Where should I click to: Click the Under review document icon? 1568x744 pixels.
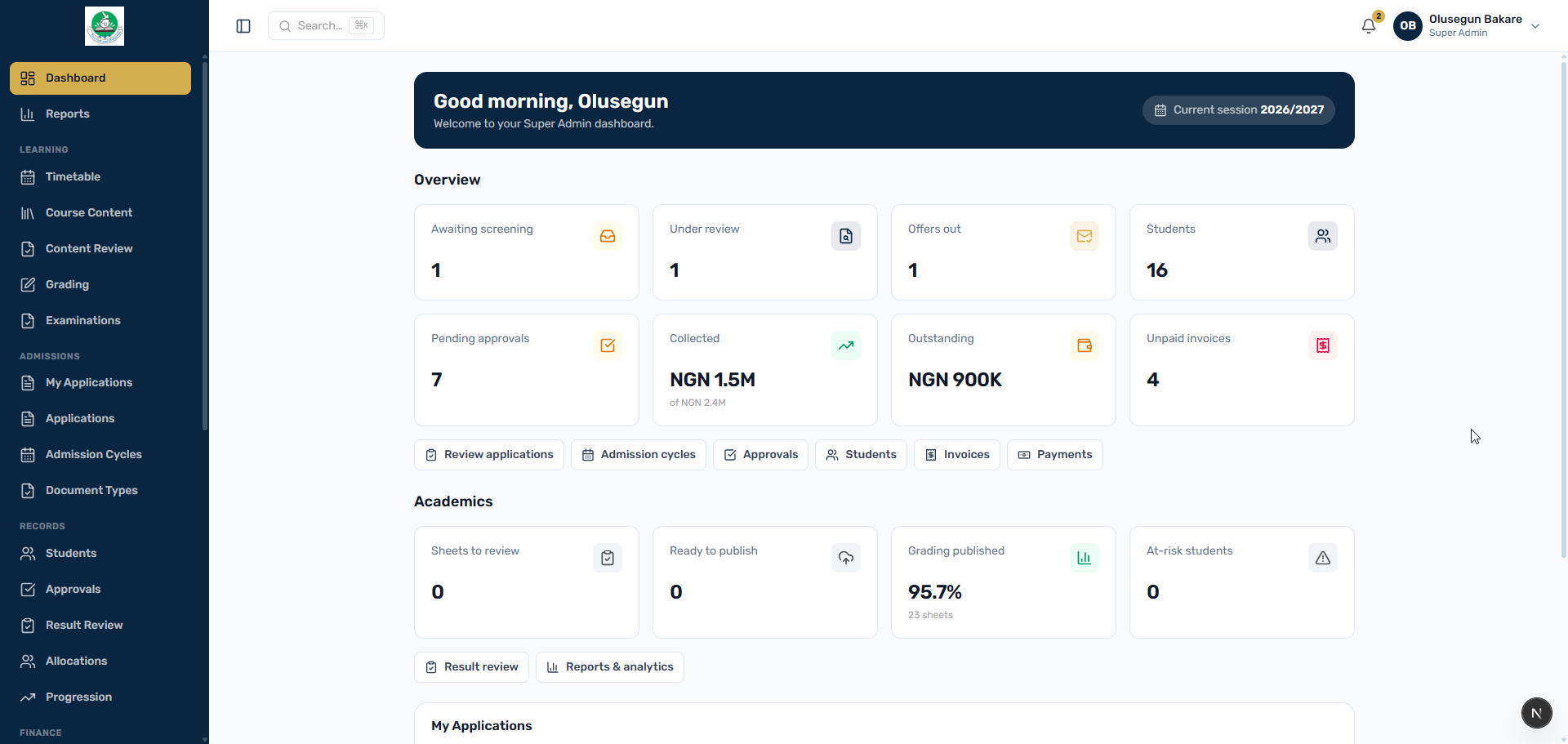pos(846,236)
